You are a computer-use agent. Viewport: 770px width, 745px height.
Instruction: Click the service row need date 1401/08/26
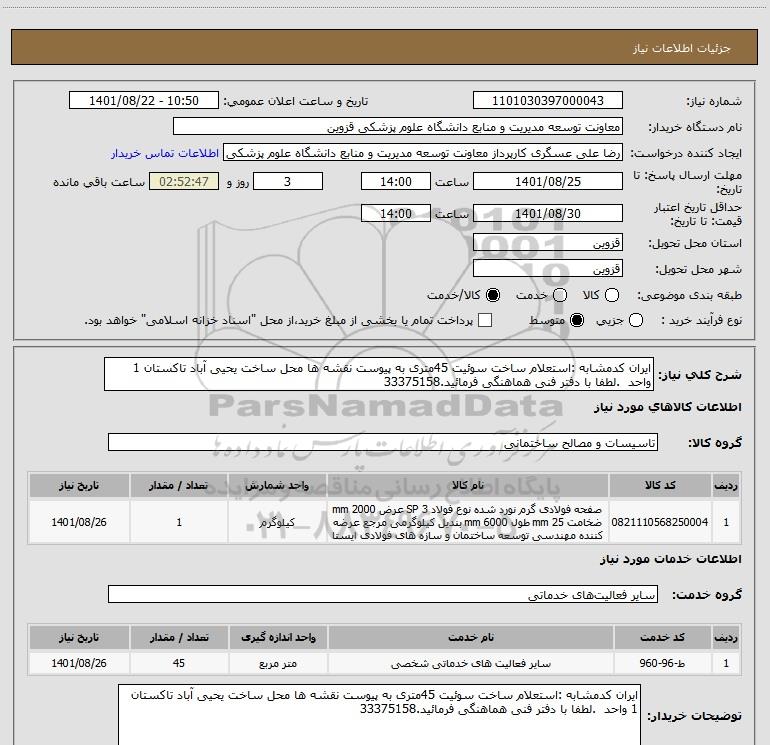click(x=79, y=663)
